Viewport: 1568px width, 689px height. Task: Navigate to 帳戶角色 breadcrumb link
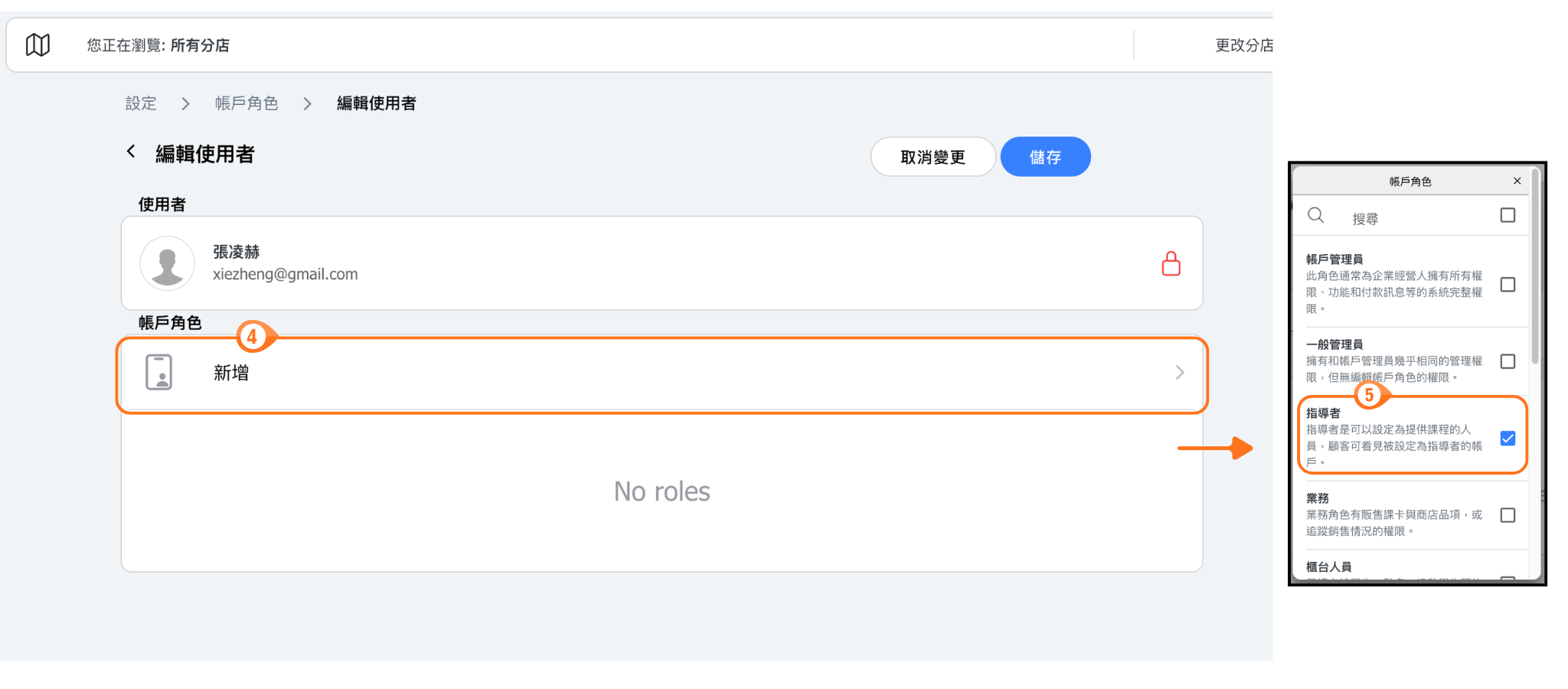point(246,103)
